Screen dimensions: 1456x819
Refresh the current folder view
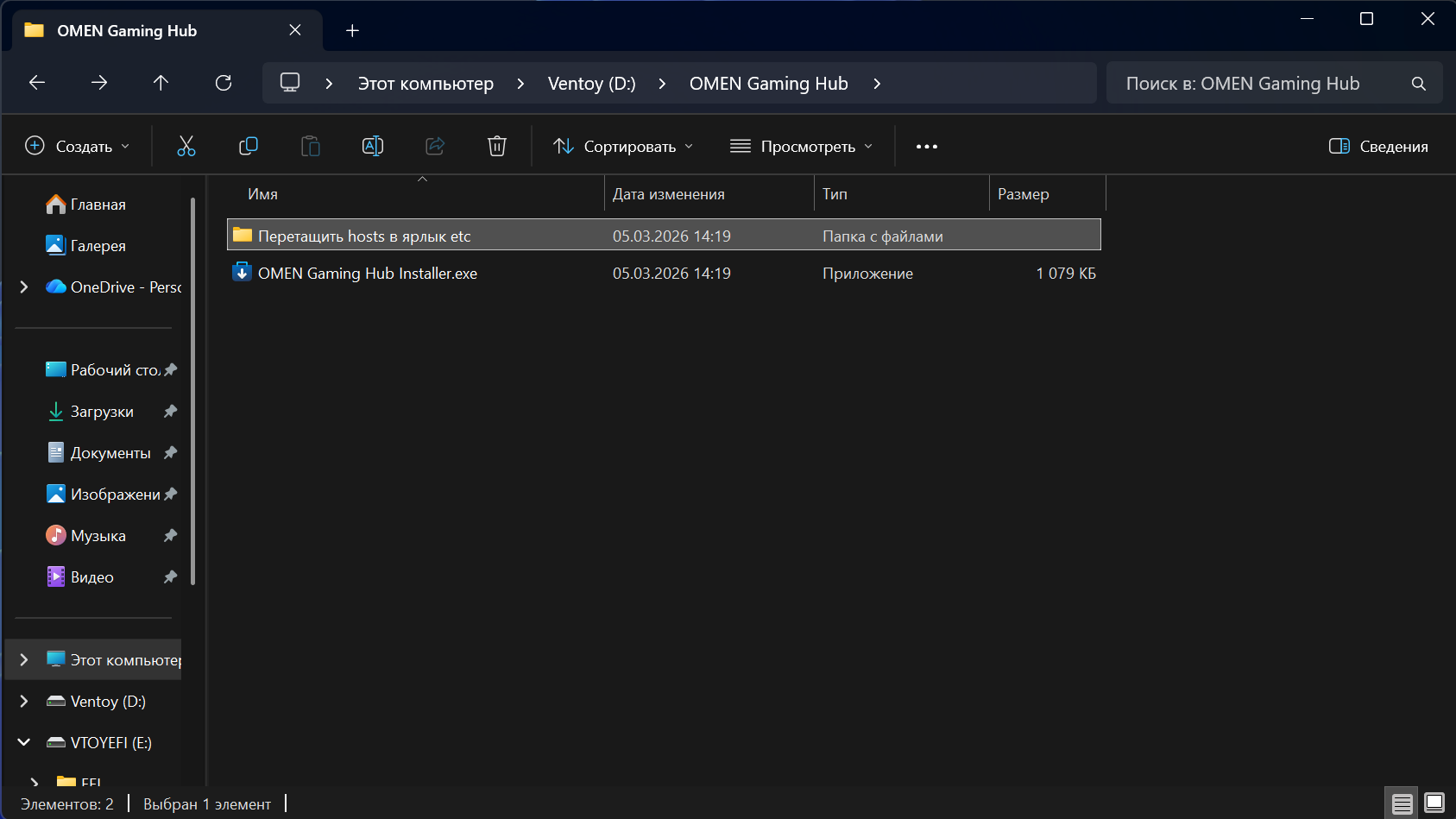pyautogui.click(x=224, y=83)
